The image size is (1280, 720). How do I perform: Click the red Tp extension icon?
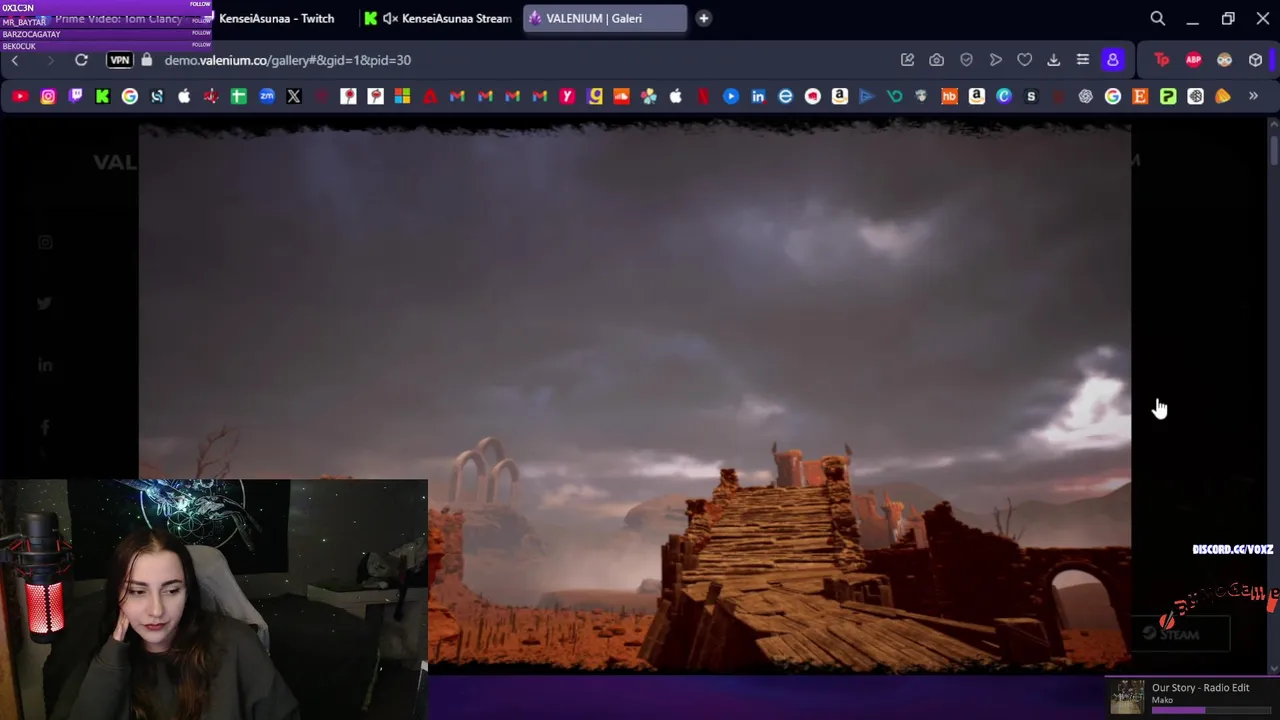[x=1162, y=60]
